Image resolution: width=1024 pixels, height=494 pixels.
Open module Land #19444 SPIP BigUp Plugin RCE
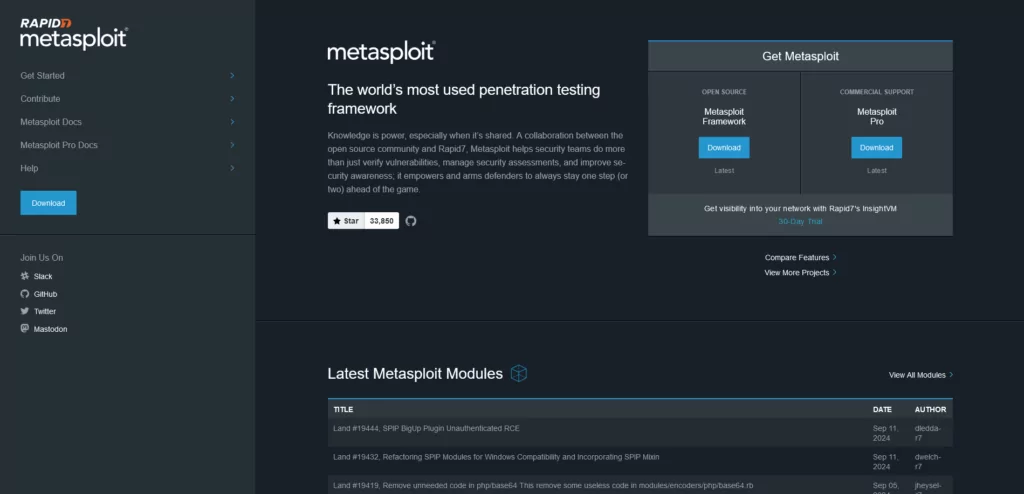tap(426, 429)
